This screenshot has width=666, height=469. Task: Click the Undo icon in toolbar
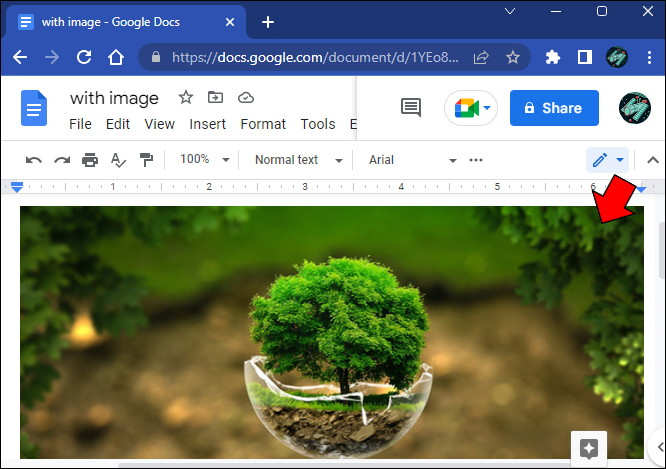(x=34, y=160)
